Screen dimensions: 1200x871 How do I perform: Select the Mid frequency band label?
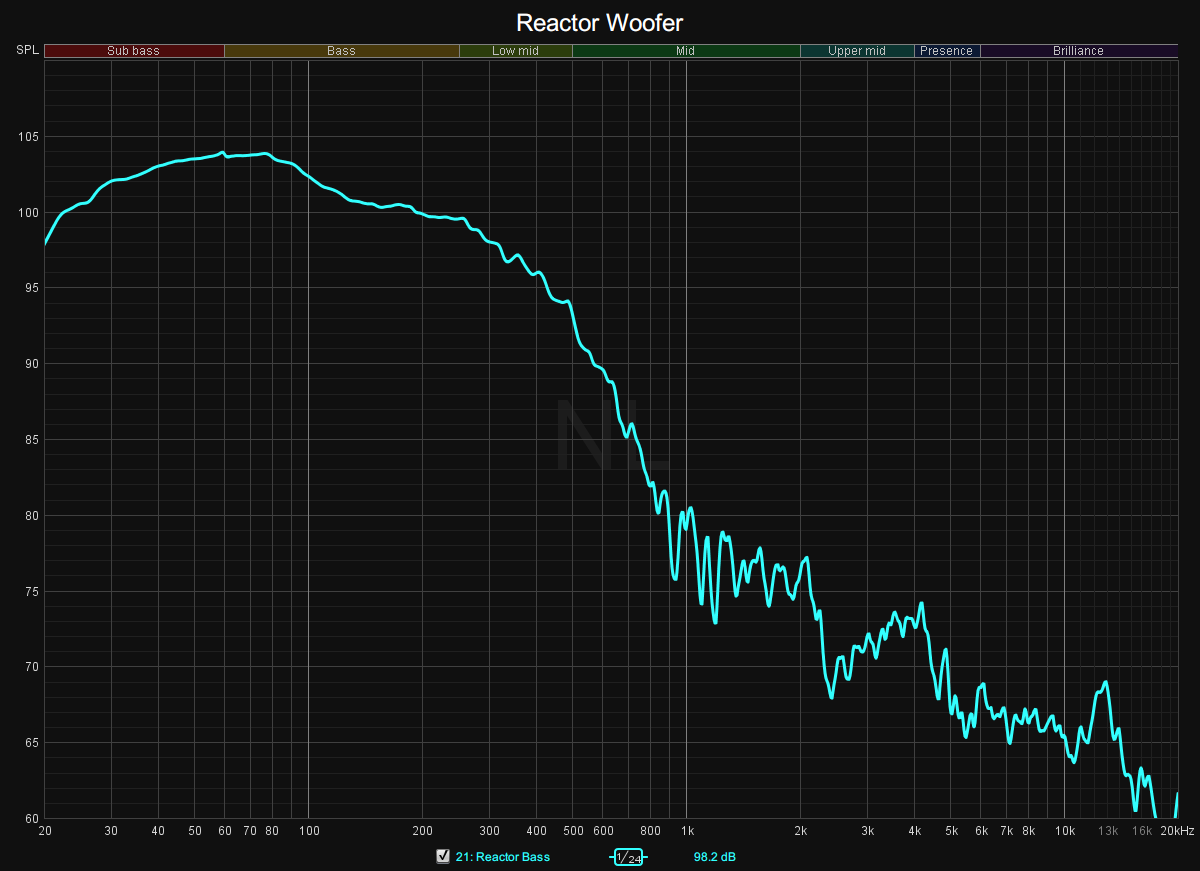(x=686, y=51)
